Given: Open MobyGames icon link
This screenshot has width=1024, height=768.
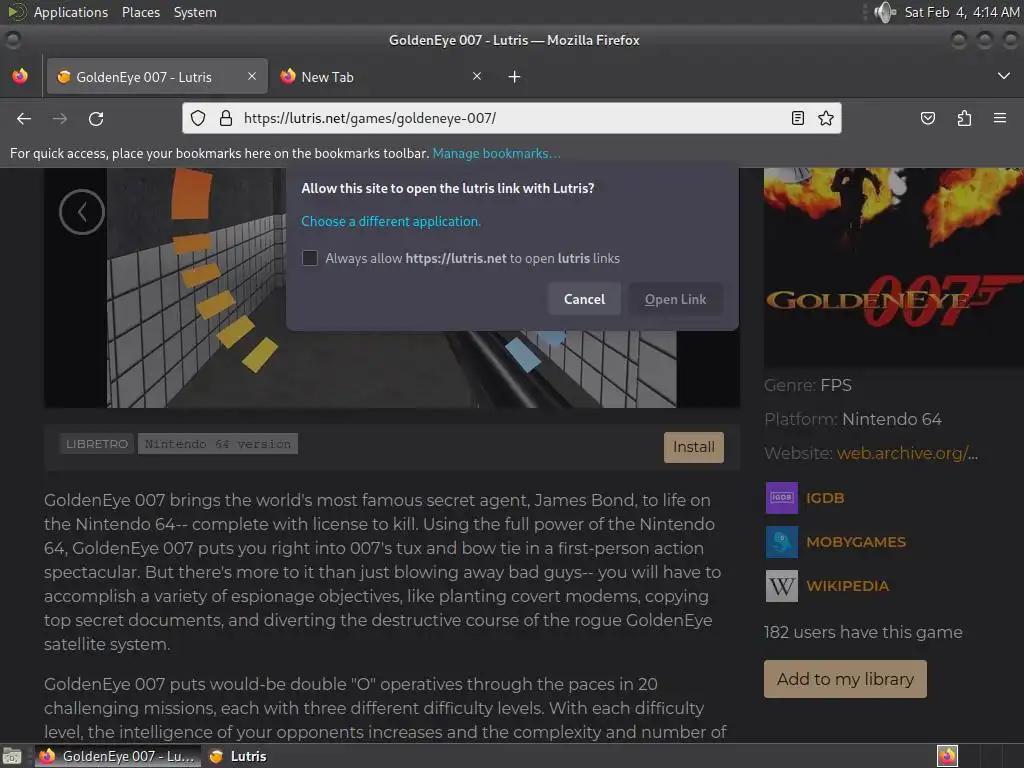Looking at the screenshot, I should click(782, 542).
